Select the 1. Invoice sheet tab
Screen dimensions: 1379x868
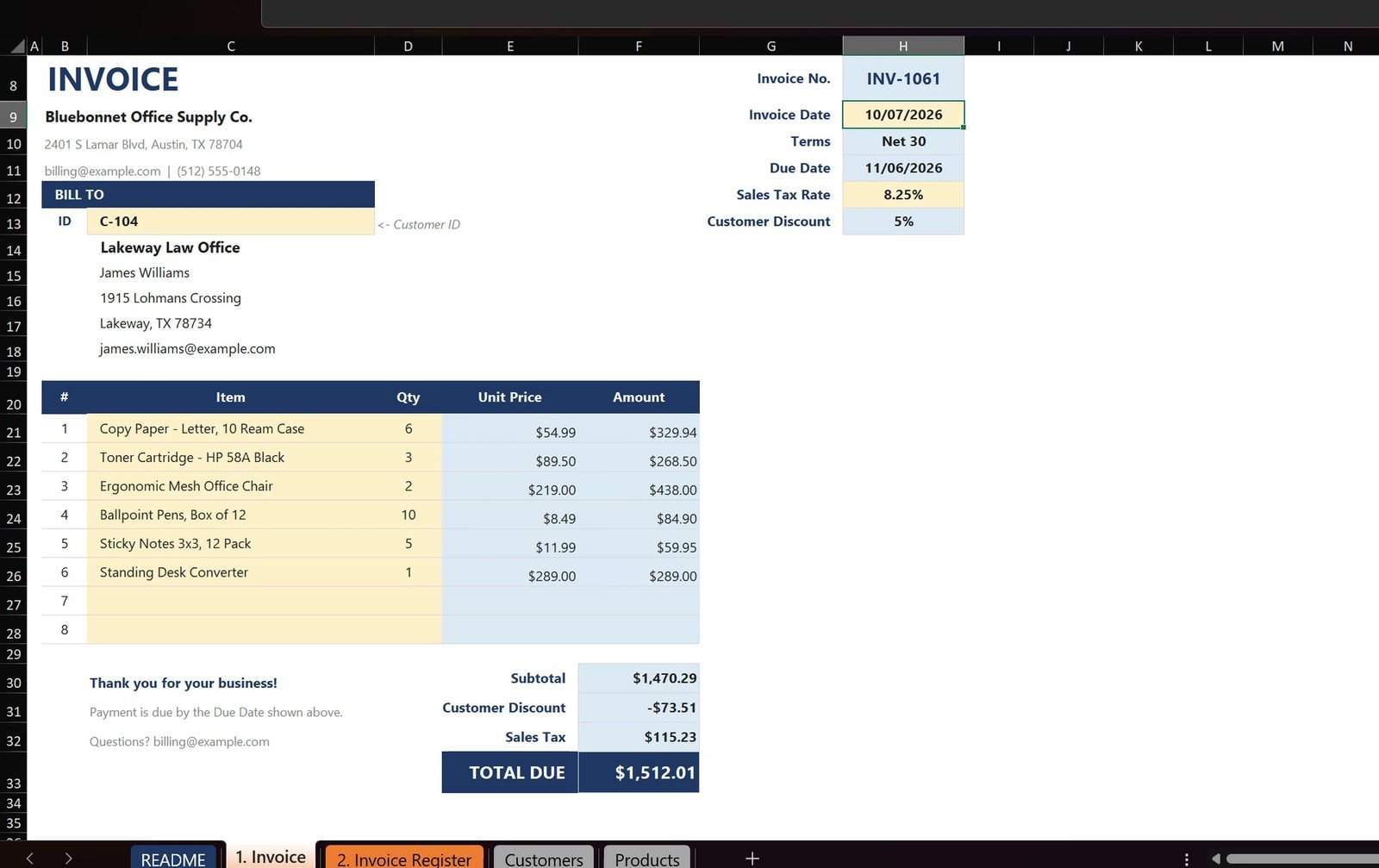pyautogui.click(x=271, y=857)
